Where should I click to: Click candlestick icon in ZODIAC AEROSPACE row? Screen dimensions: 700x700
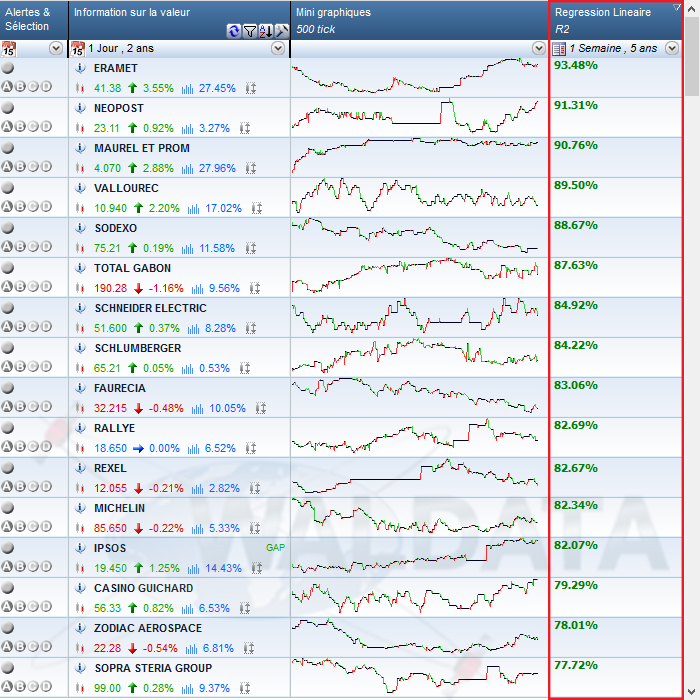(x=80, y=648)
